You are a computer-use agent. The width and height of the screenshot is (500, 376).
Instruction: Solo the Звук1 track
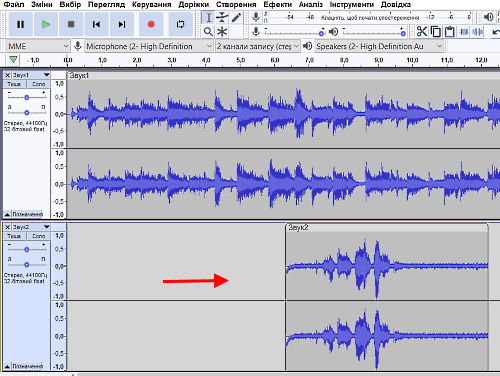(x=38, y=84)
